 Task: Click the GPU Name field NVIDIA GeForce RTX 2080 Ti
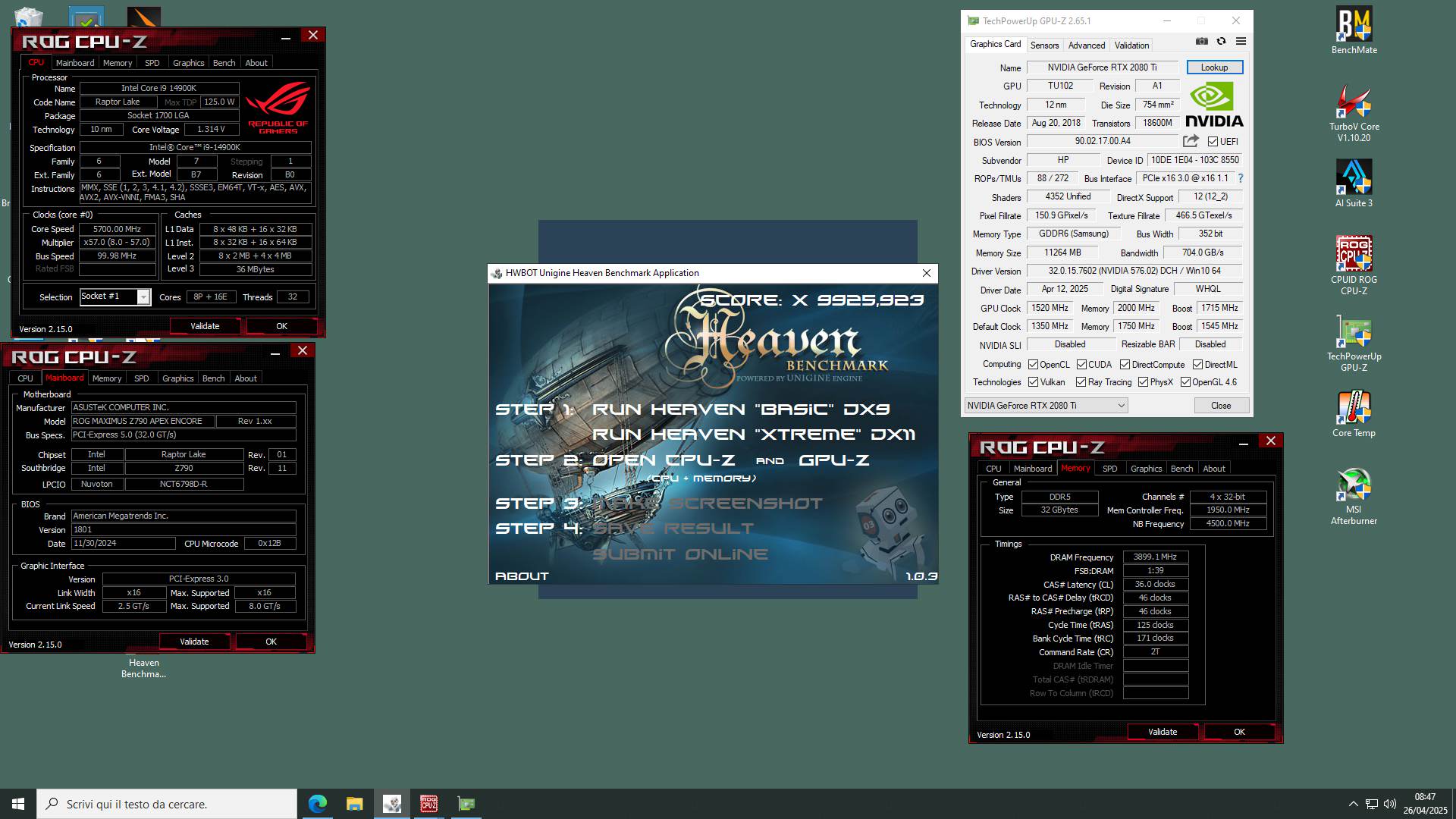[x=1102, y=67]
